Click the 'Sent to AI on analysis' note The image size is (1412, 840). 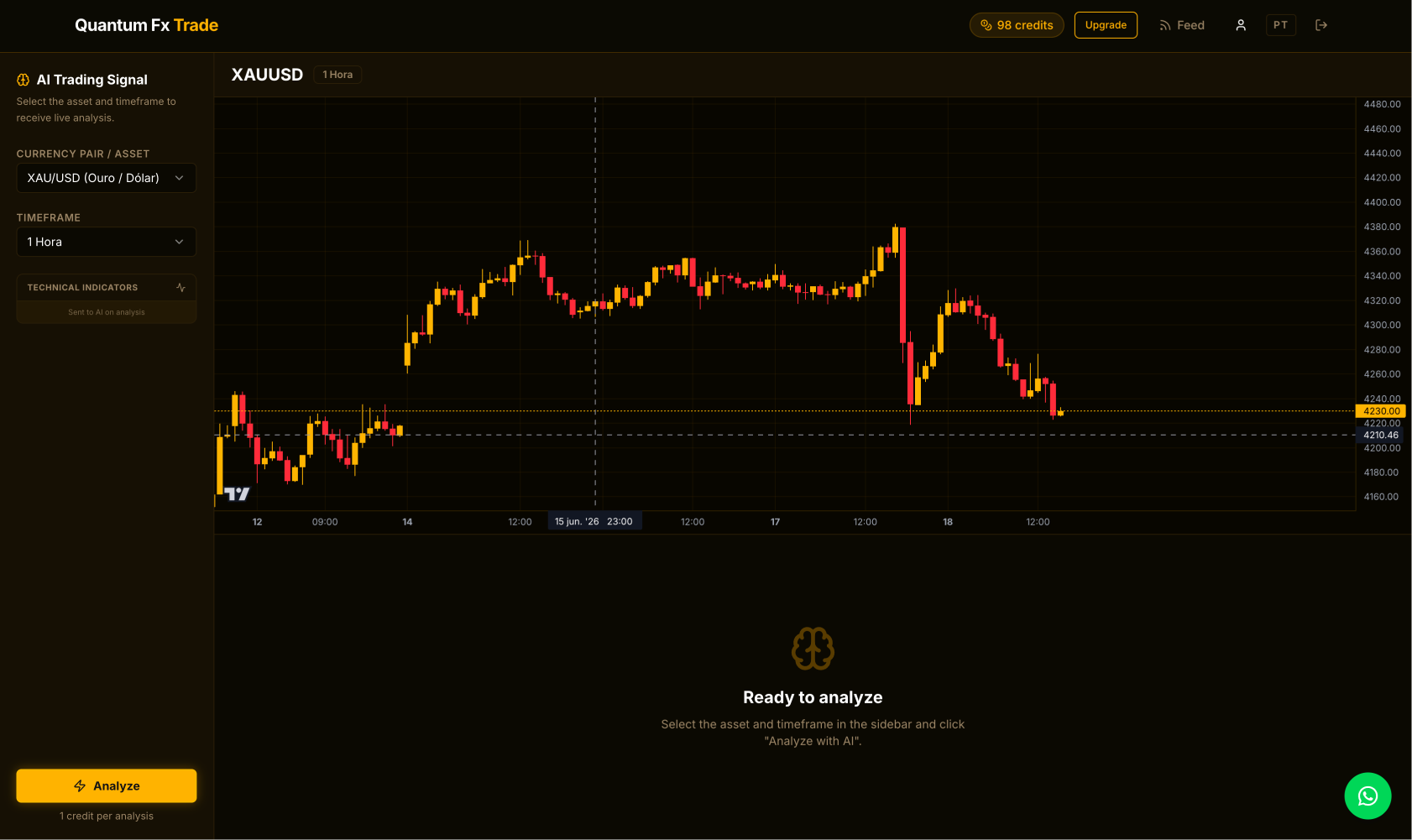[107, 312]
